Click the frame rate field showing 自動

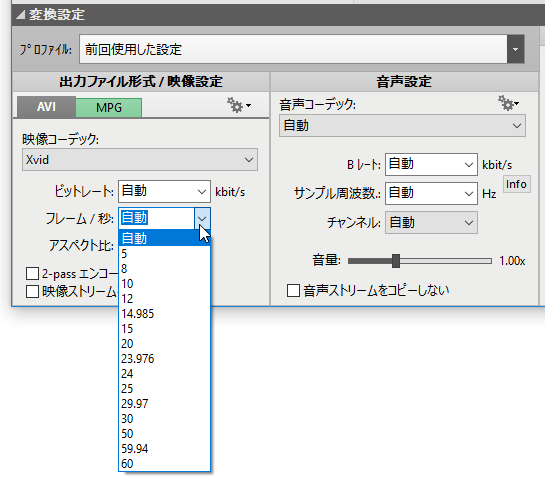click(x=157, y=218)
